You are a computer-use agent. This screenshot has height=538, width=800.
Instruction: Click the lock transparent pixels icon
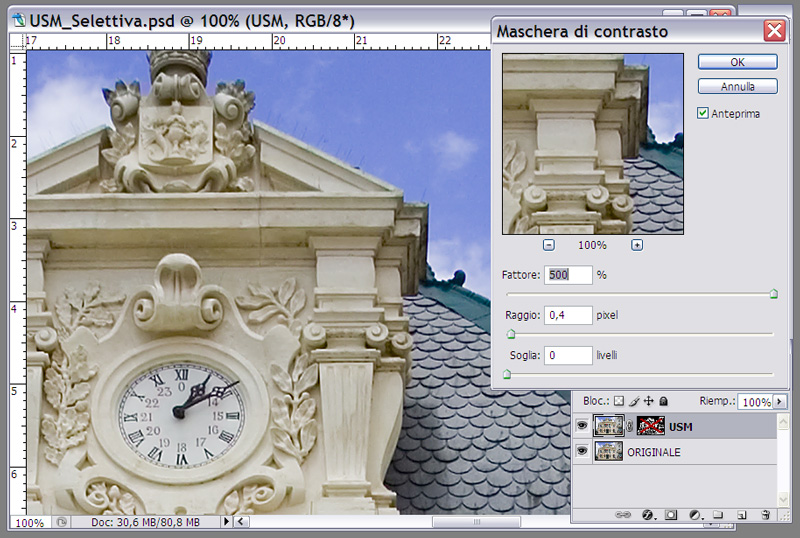pyautogui.click(x=618, y=401)
